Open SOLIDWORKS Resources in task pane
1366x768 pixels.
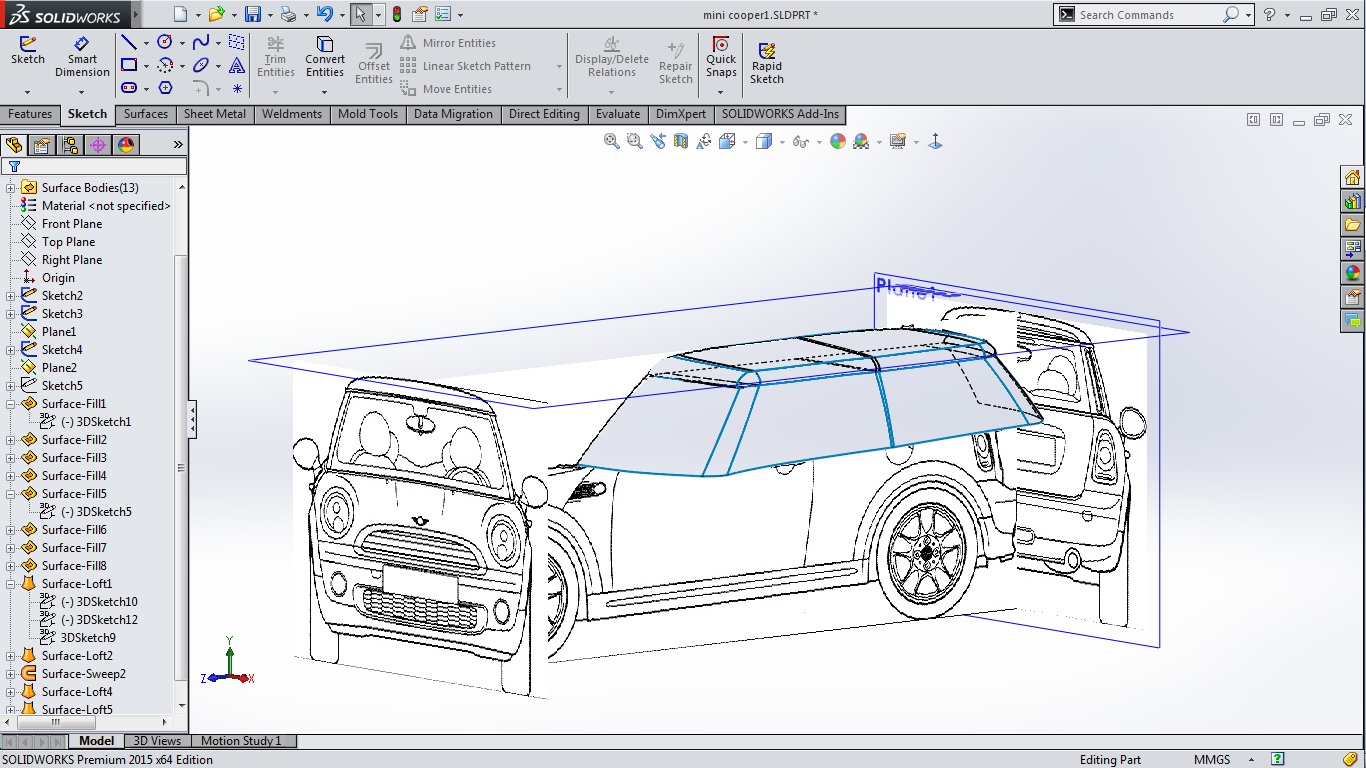tap(1352, 177)
